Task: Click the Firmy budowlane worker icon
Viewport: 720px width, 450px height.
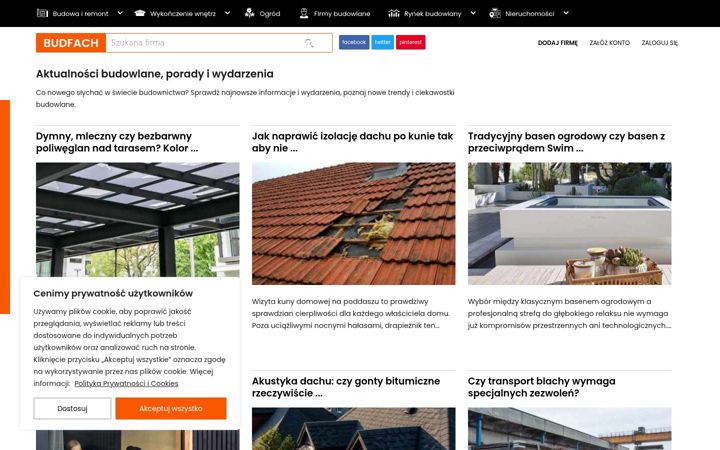Action: 304,13
